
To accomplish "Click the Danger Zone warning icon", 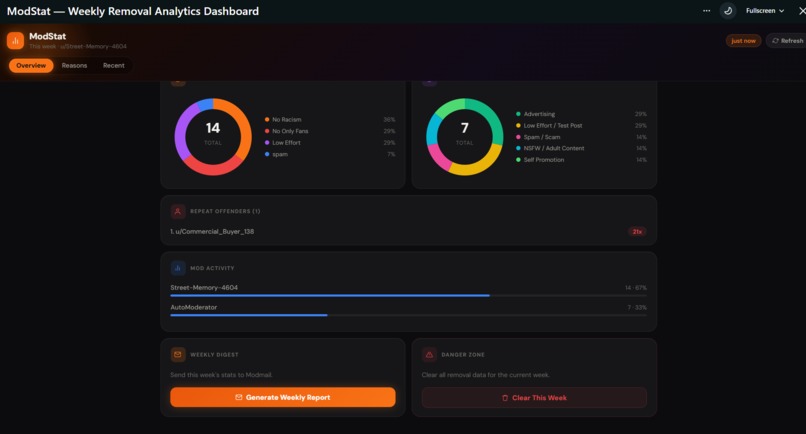I will [429, 354].
